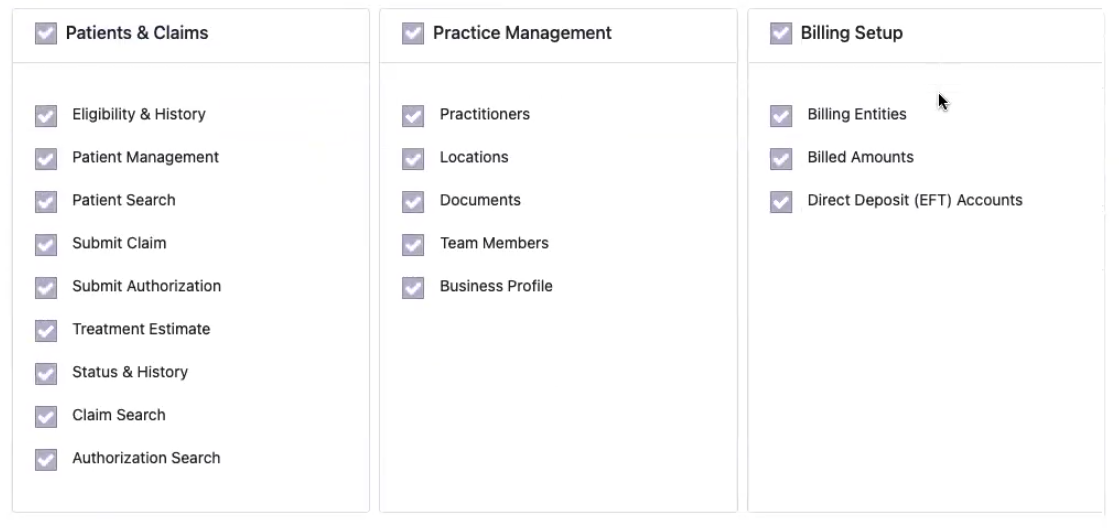Uncheck the Practitioners permission
1119x528 pixels.
(413, 116)
